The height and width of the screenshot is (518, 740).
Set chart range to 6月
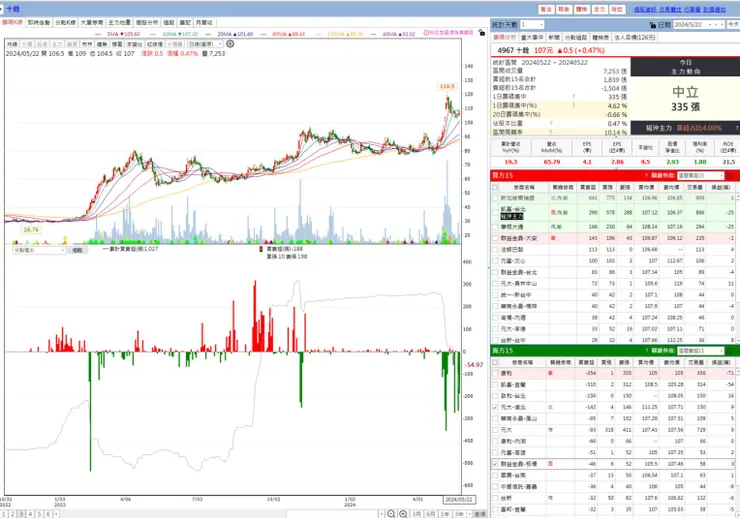coord(430,514)
